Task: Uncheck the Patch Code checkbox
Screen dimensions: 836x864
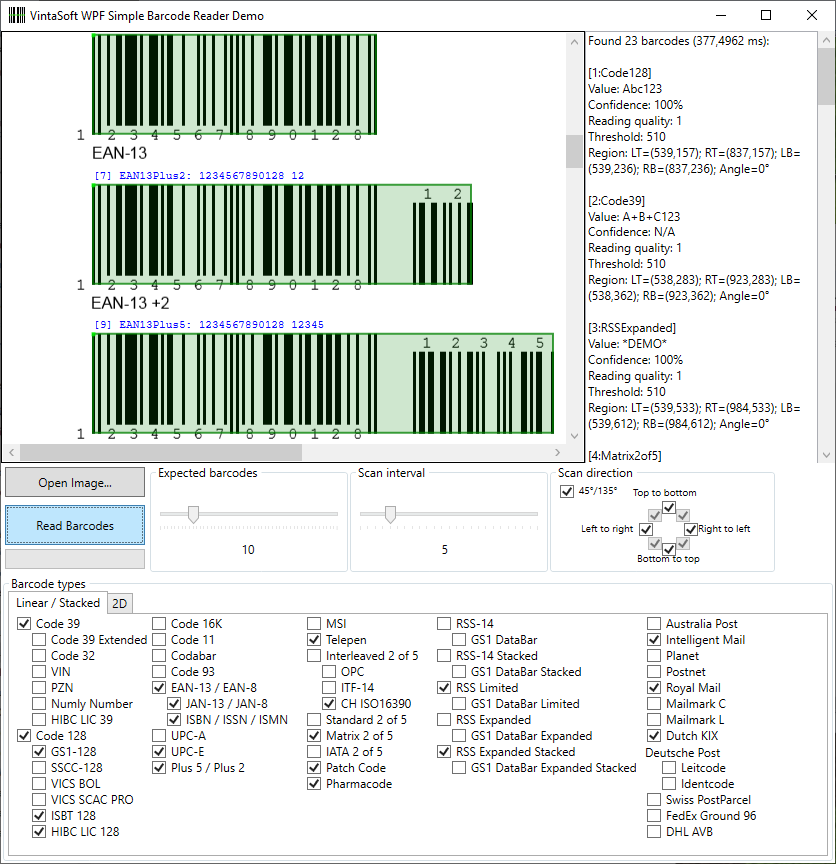Action: (x=314, y=767)
